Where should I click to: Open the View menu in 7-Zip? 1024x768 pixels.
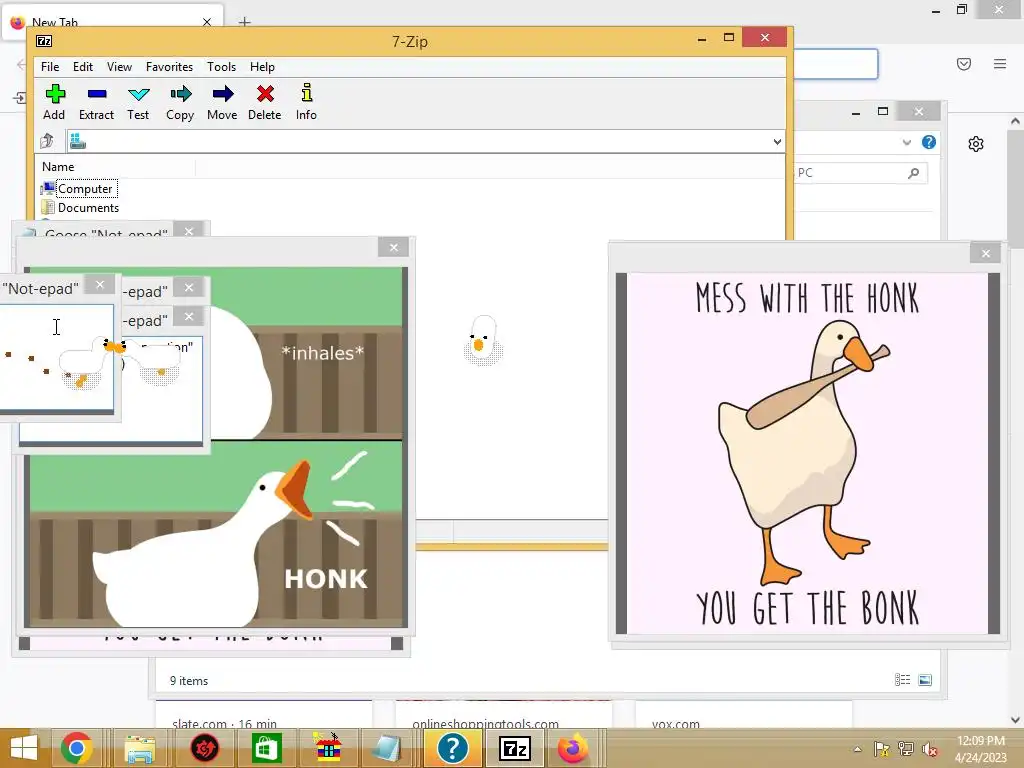click(119, 67)
